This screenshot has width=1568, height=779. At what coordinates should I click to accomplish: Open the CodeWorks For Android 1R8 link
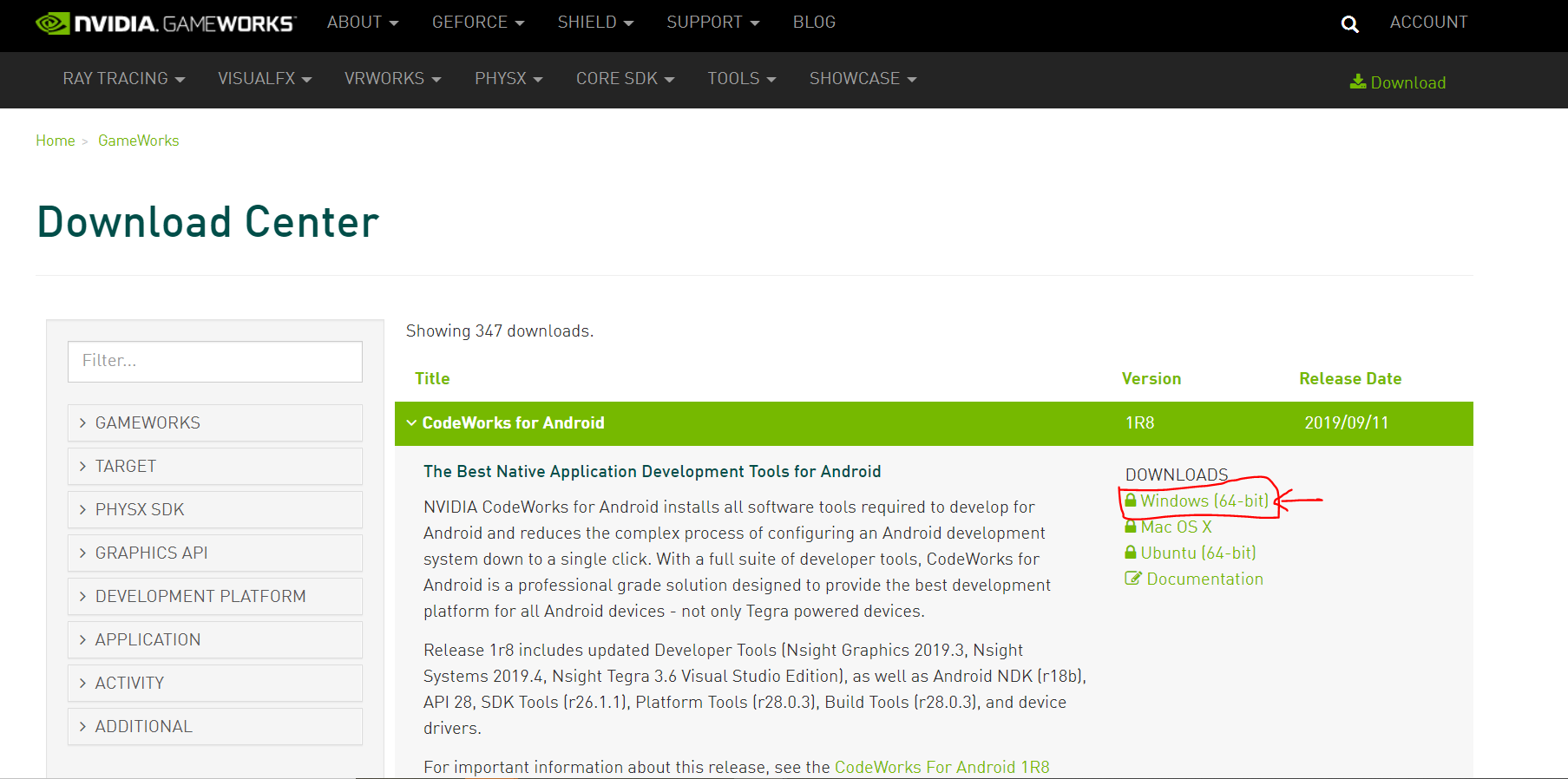tap(942, 768)
